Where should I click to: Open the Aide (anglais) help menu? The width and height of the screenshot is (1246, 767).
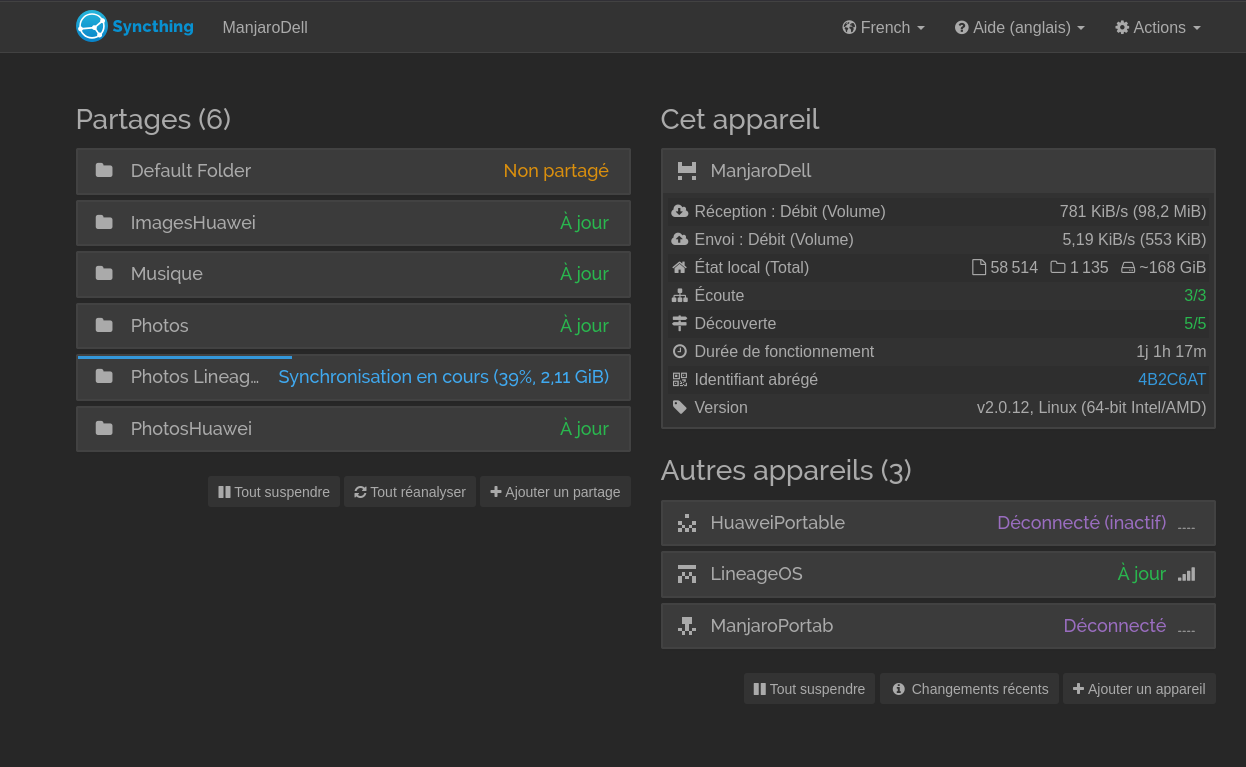[x=1019, y=28]
